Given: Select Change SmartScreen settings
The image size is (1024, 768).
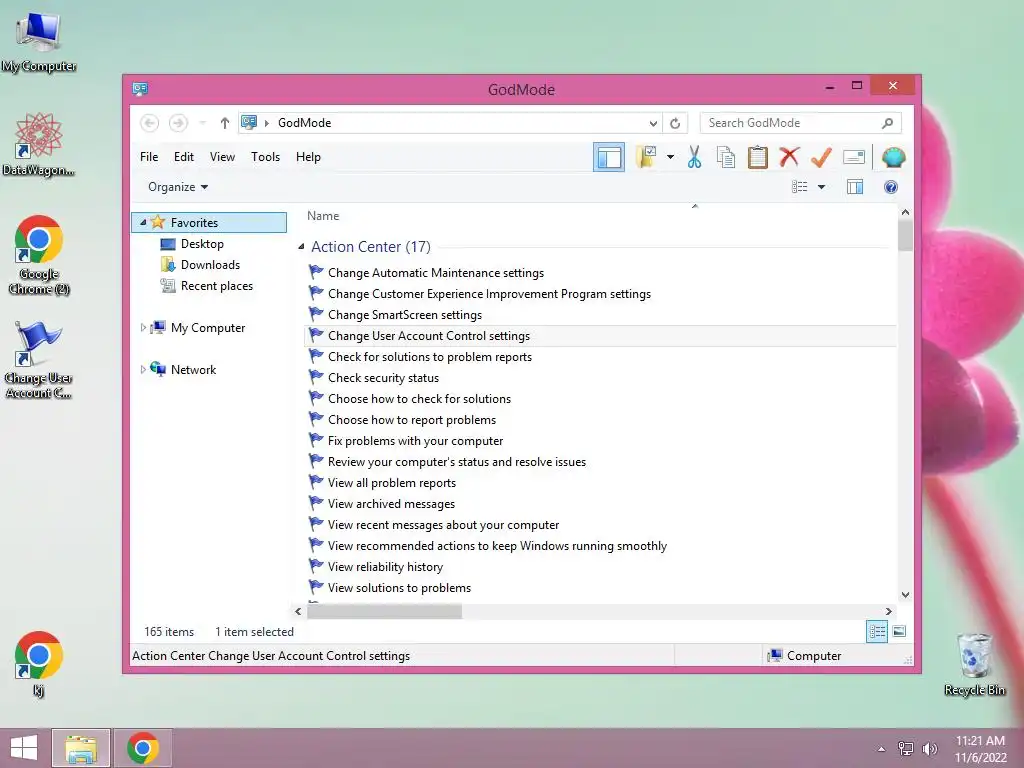Looking at the screenshot, I should (405, 315).
